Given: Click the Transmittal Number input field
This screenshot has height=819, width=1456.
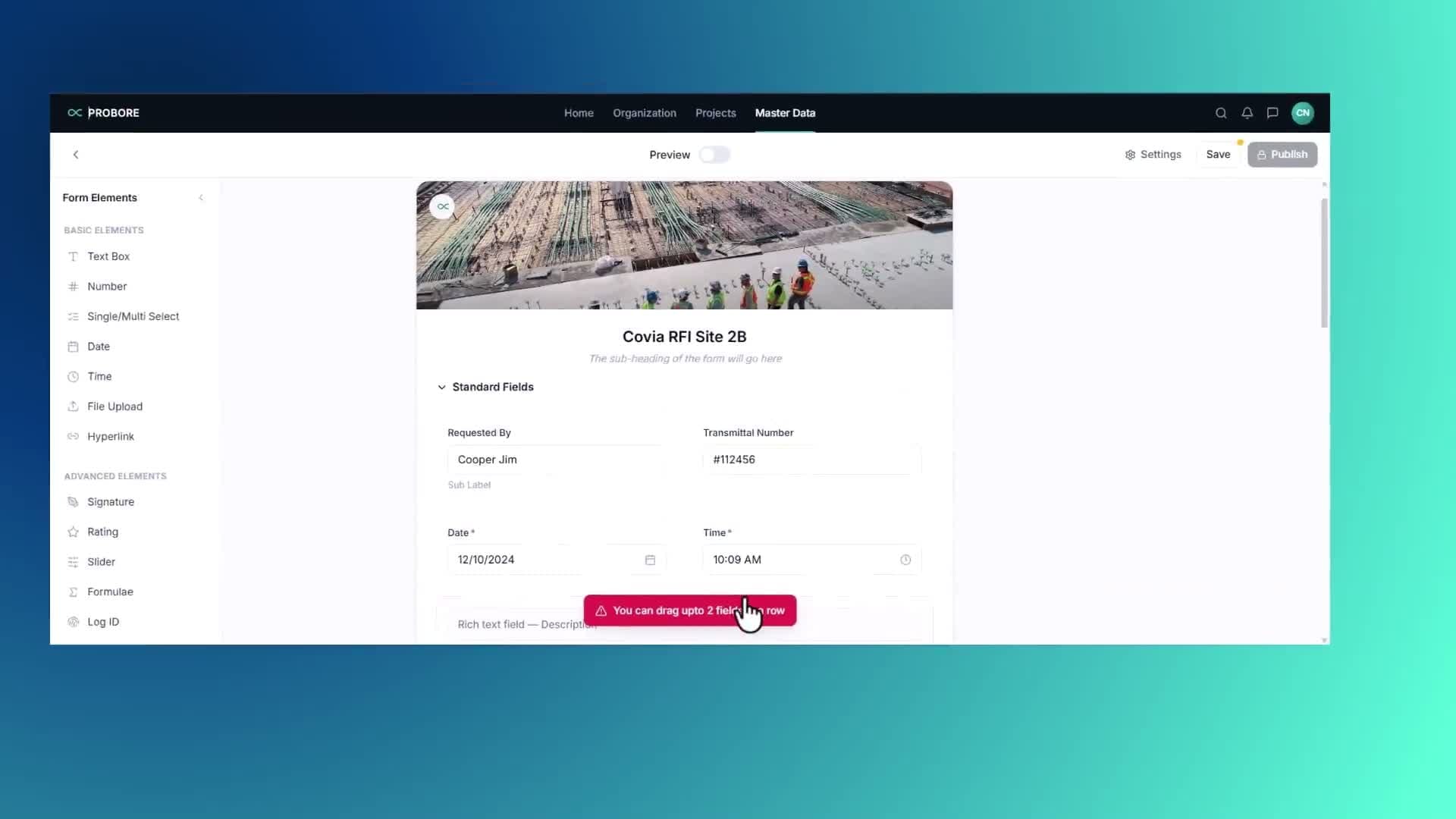Looking at the screenshot, I should point(811,460).
